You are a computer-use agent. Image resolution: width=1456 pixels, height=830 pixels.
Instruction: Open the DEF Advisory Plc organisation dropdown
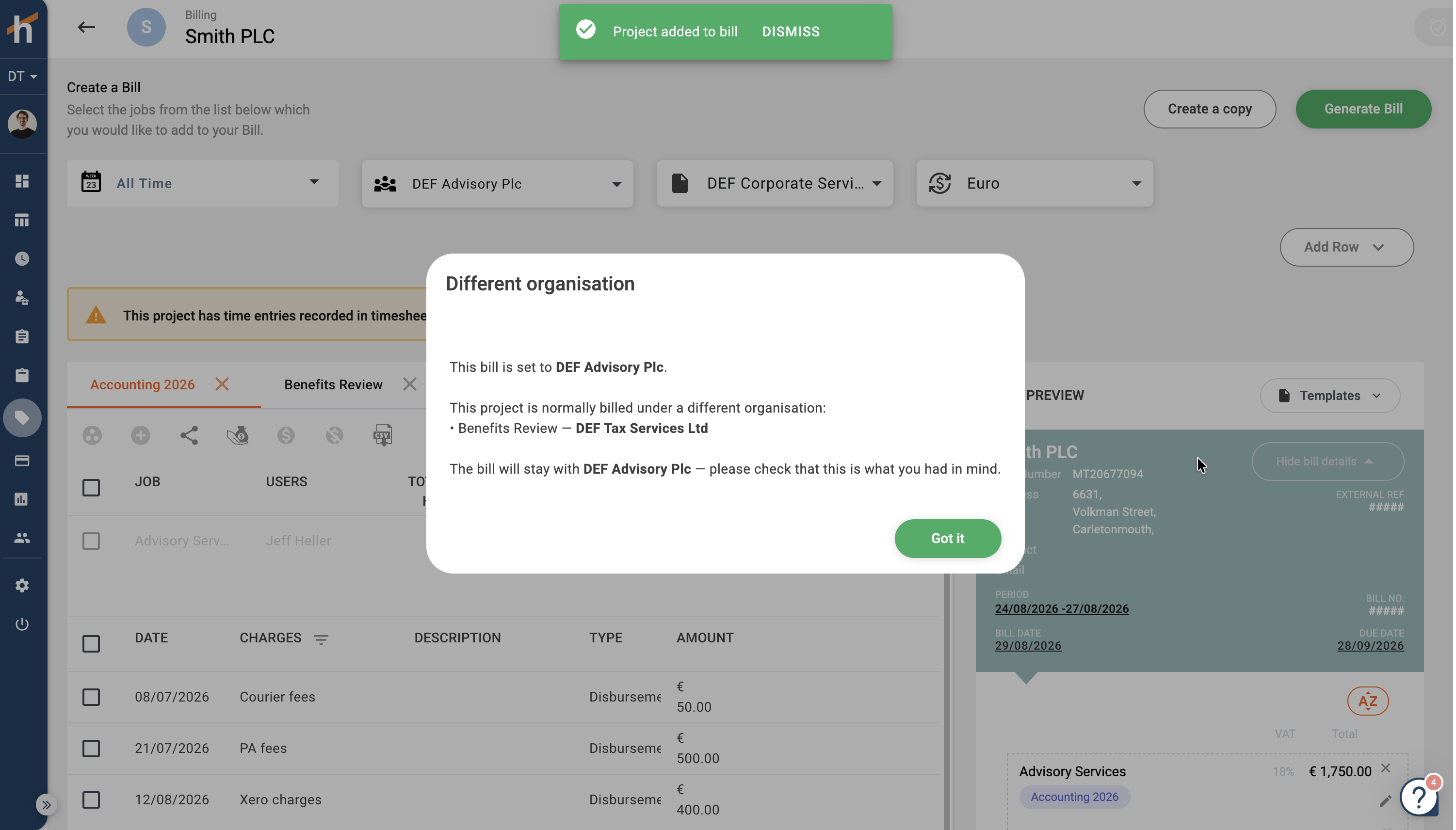tap(497, 184)
